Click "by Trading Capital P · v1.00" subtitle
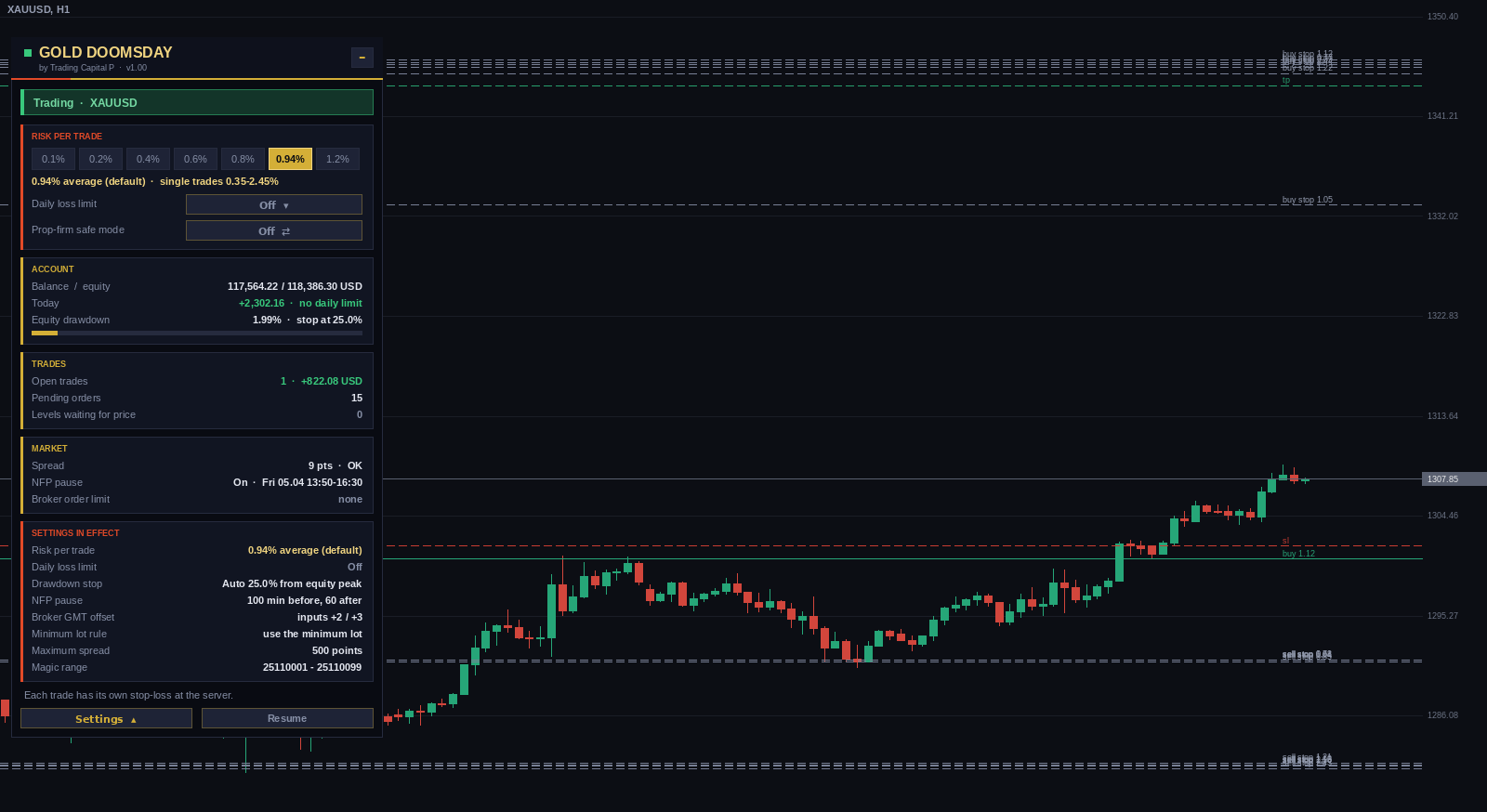The width and height of the screenshot is (1487, 812). tap(93, 68)
